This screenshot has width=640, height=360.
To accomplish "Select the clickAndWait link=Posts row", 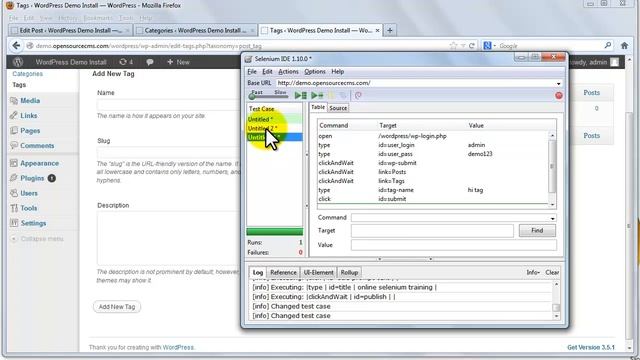I will click(433, 172).
